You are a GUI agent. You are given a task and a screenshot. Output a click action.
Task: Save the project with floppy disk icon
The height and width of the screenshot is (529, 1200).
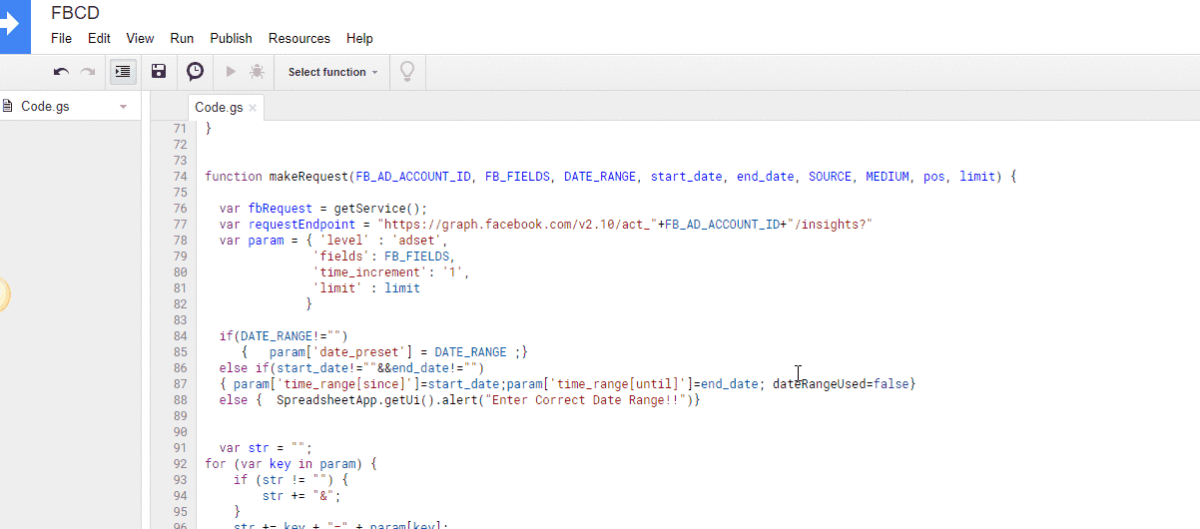(158, 72)
